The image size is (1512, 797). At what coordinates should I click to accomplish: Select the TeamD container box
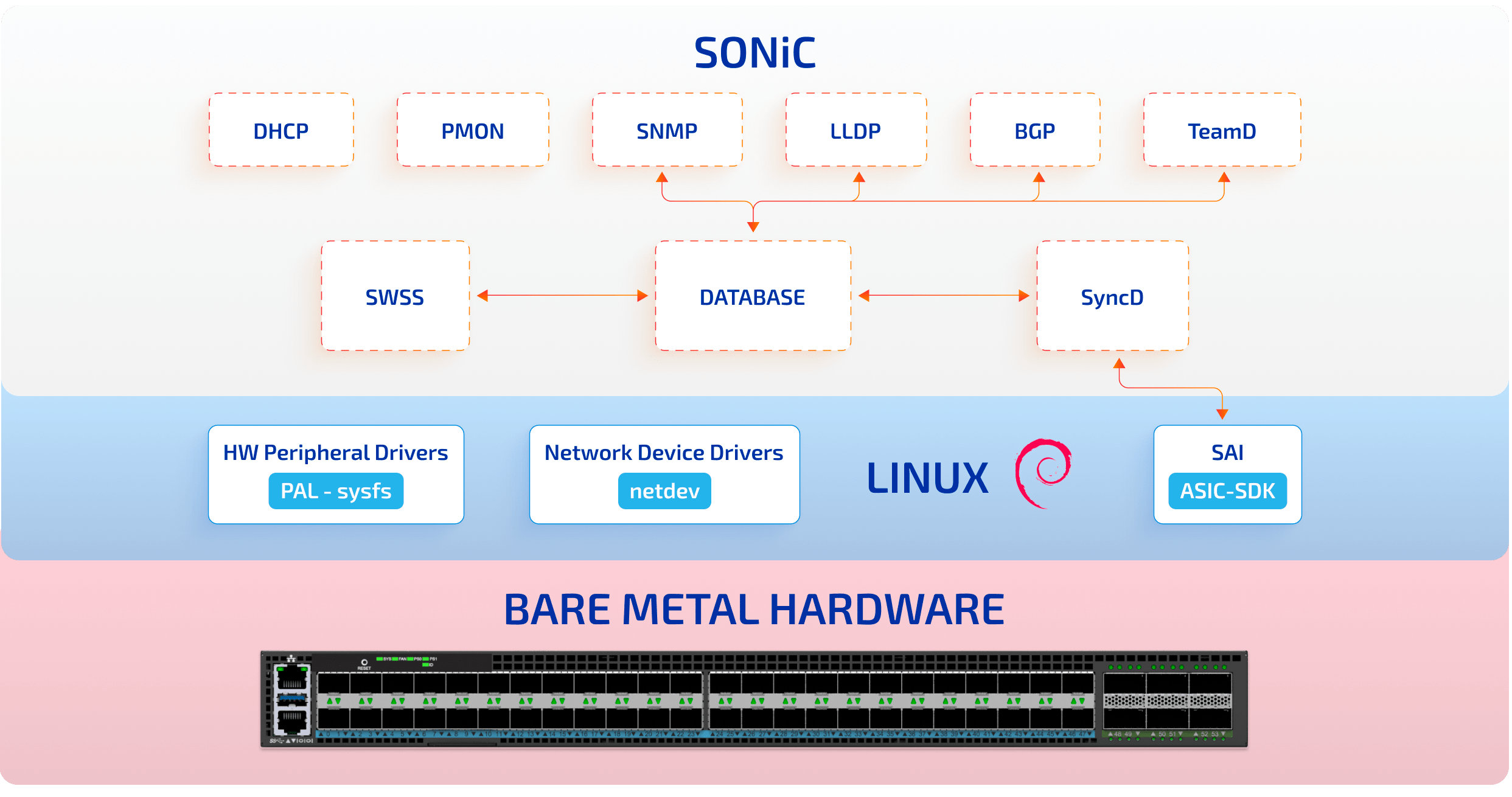pyautogui.click(x=1222, y=130)
